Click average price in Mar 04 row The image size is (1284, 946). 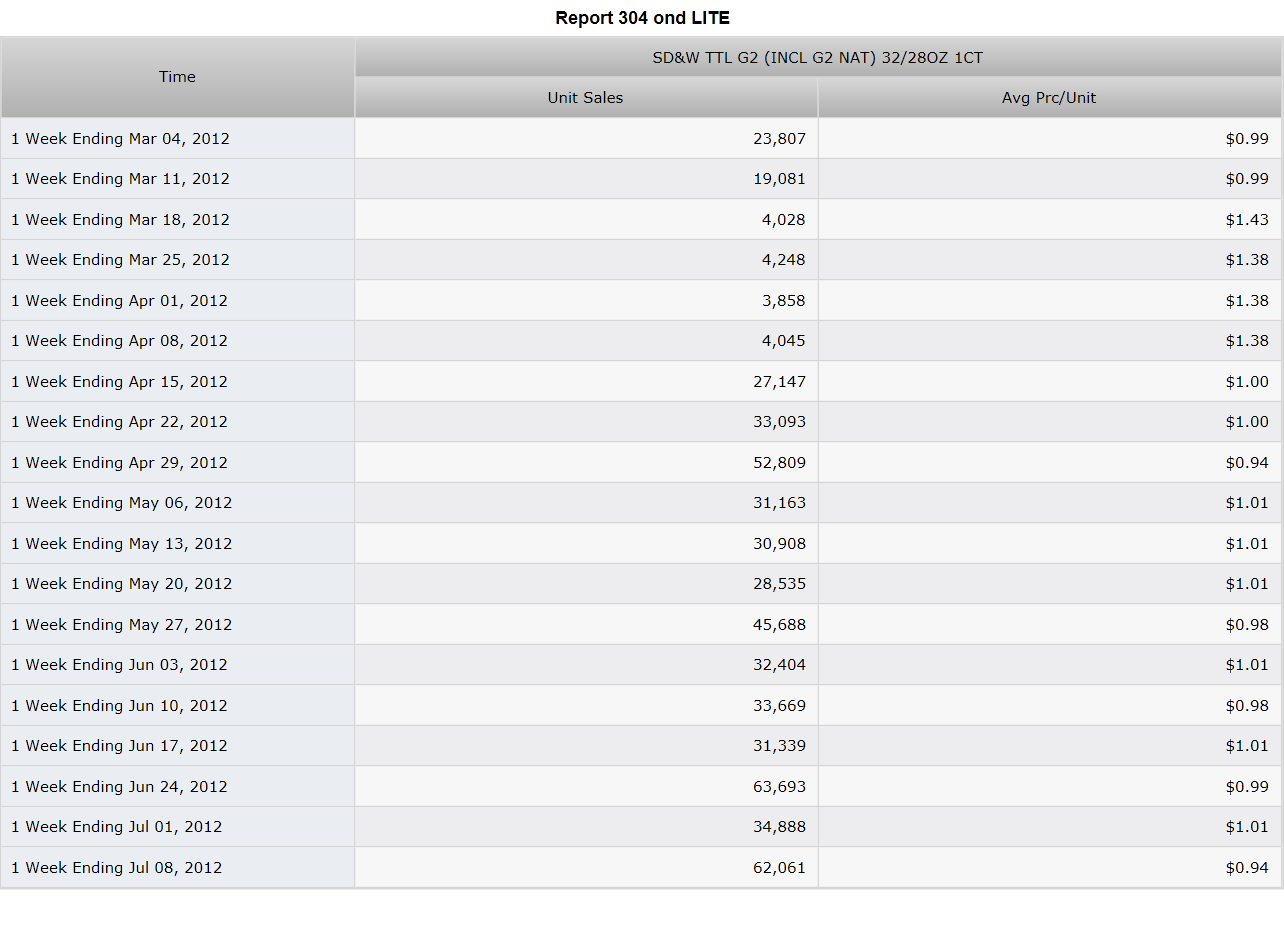click(1247, 139)
